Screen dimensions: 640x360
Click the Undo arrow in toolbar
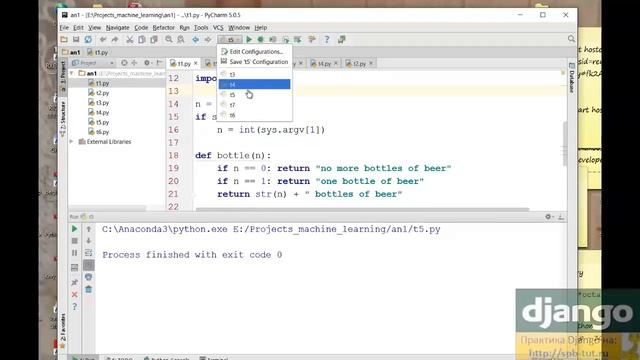103,40
